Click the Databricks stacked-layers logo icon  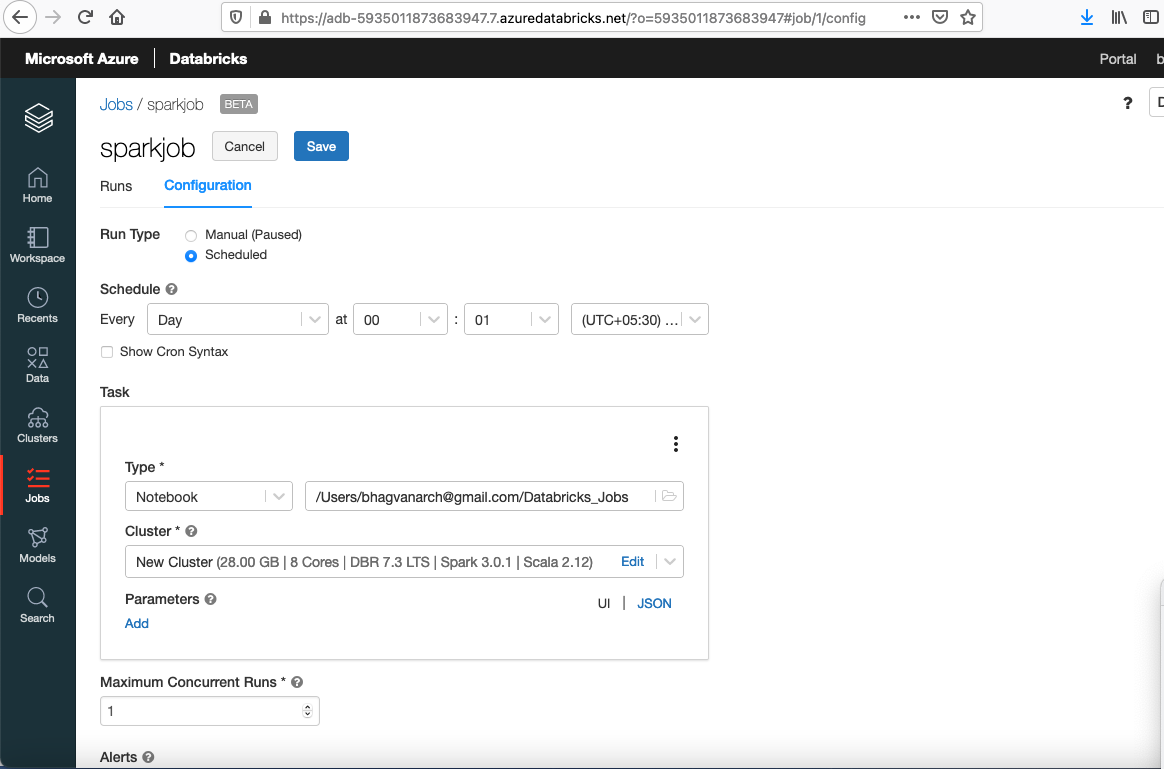tap(38, 118)
